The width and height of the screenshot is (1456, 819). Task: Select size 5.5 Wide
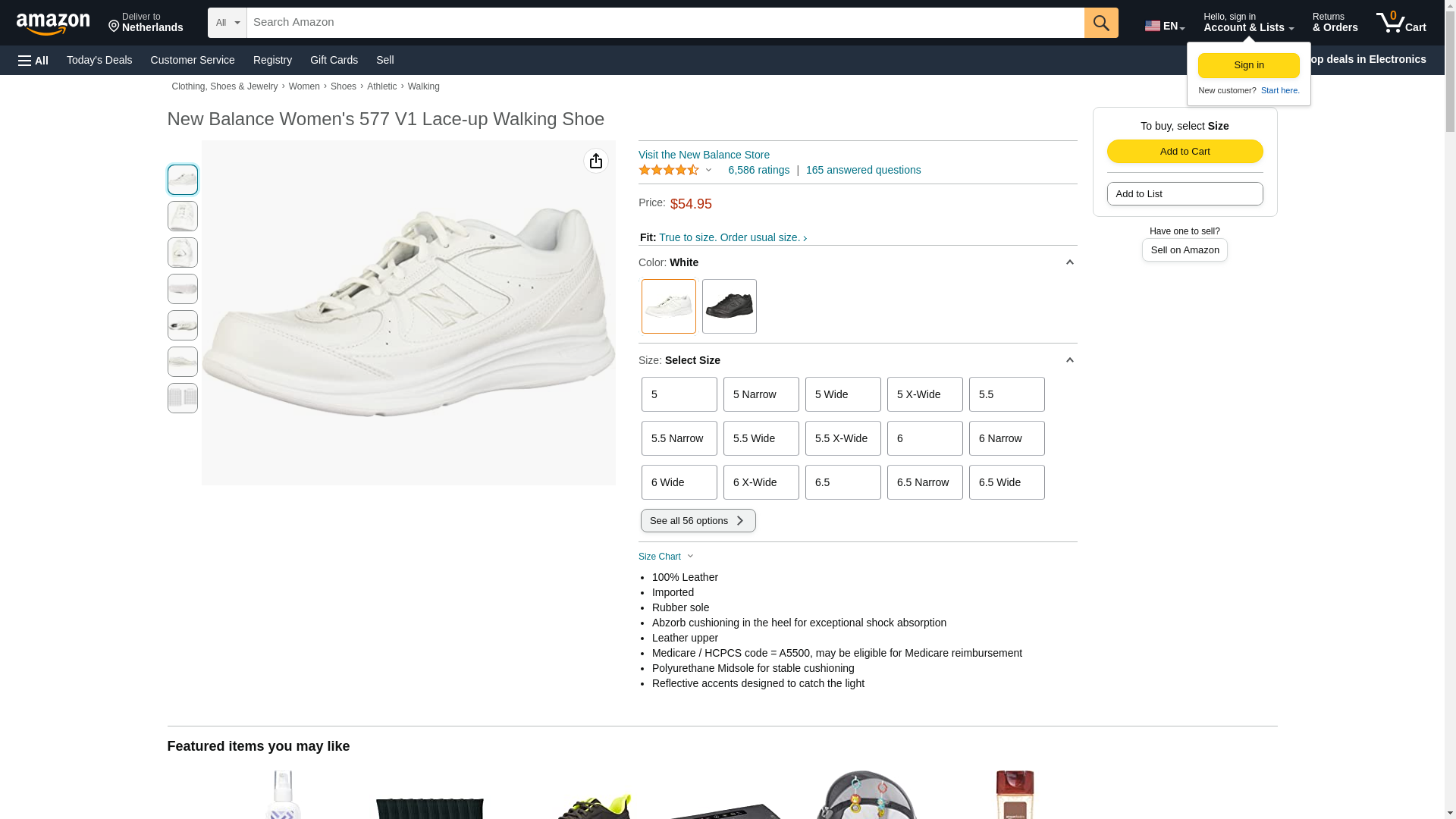click(x=761, y=438)
